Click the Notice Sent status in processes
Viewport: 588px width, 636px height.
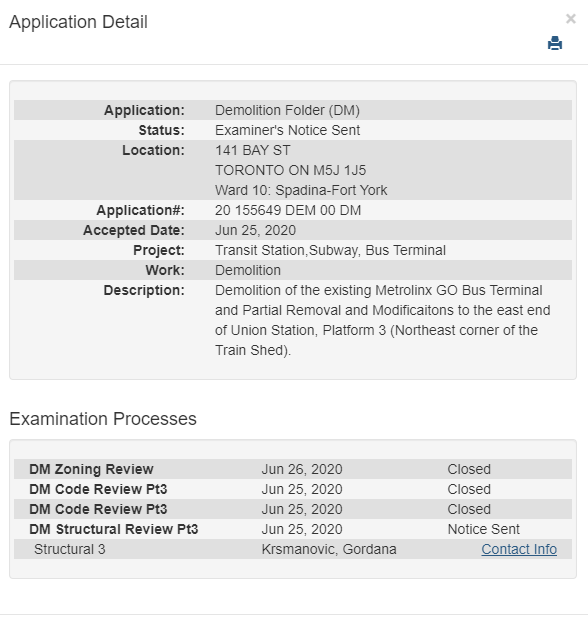[x=483, y=529]
